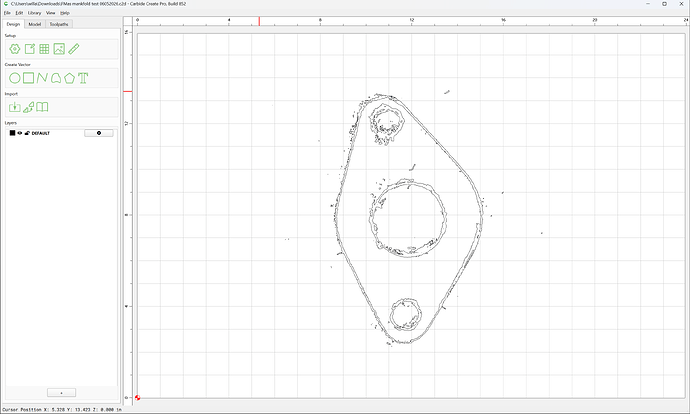
Task: Click the red origin marker on canvas
Action: (x=137, y=398)
